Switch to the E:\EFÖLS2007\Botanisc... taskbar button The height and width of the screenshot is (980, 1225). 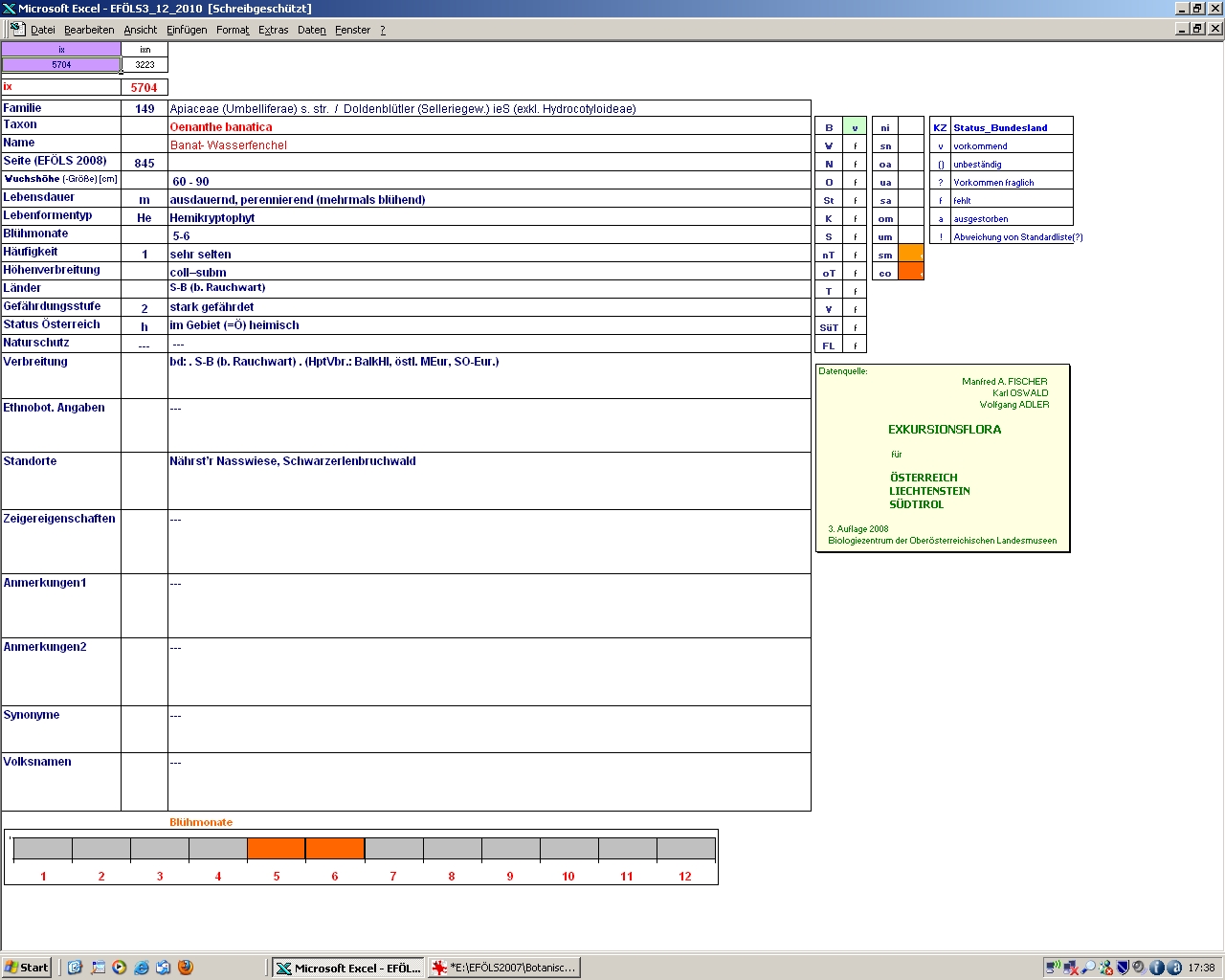[x=504, y=968]
